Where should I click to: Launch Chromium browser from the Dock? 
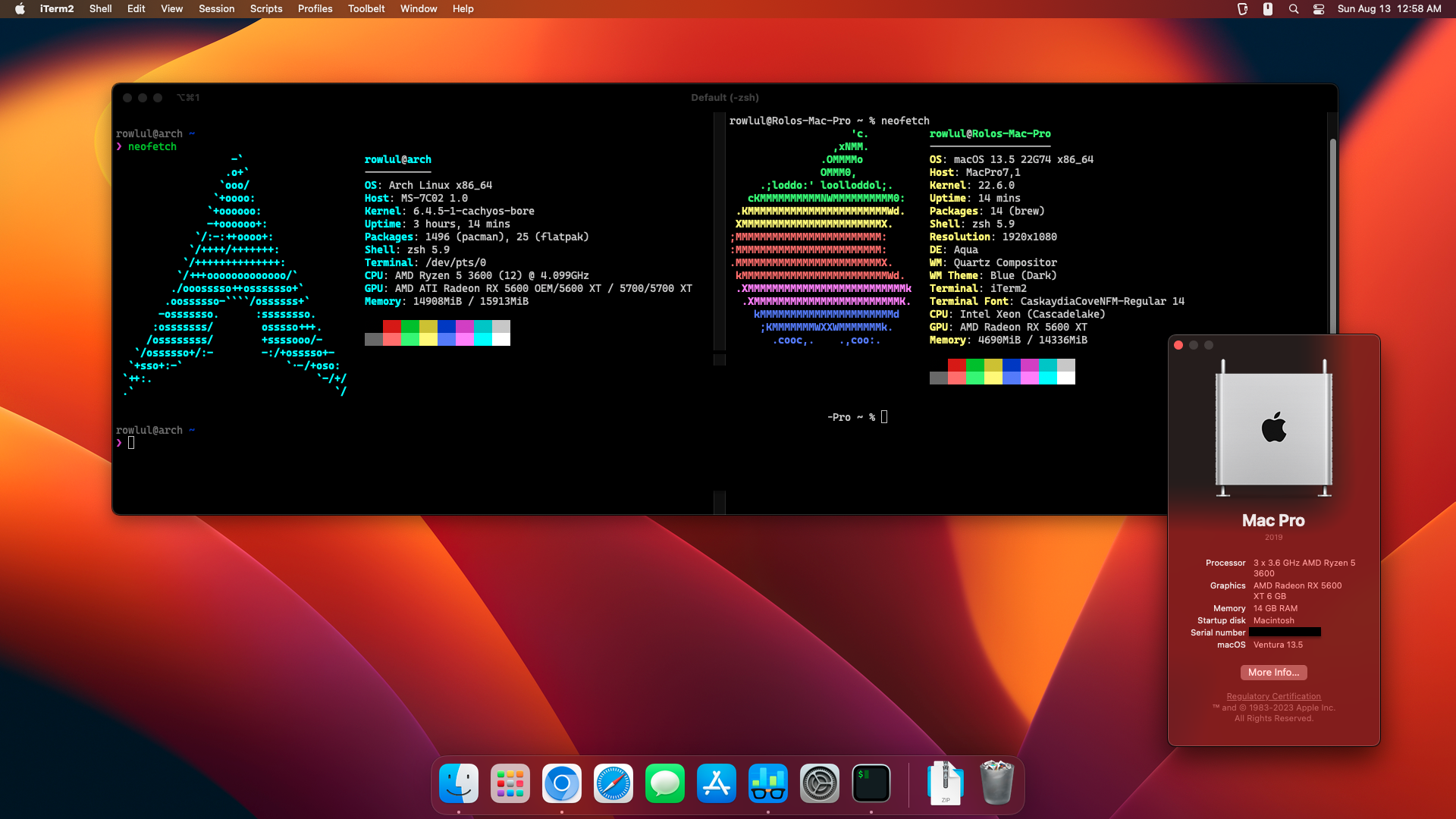[x=562, y=783]
